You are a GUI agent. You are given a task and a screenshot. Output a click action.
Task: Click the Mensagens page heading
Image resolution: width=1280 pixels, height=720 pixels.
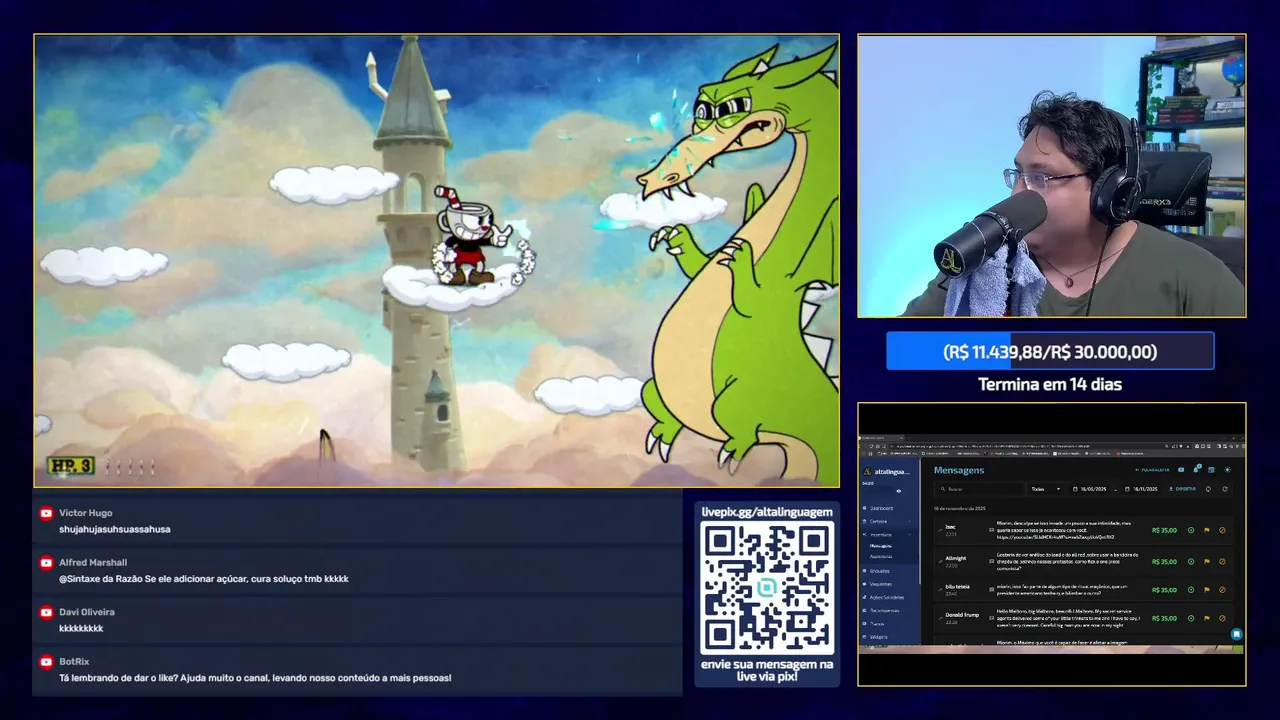[x=959, y=470]
